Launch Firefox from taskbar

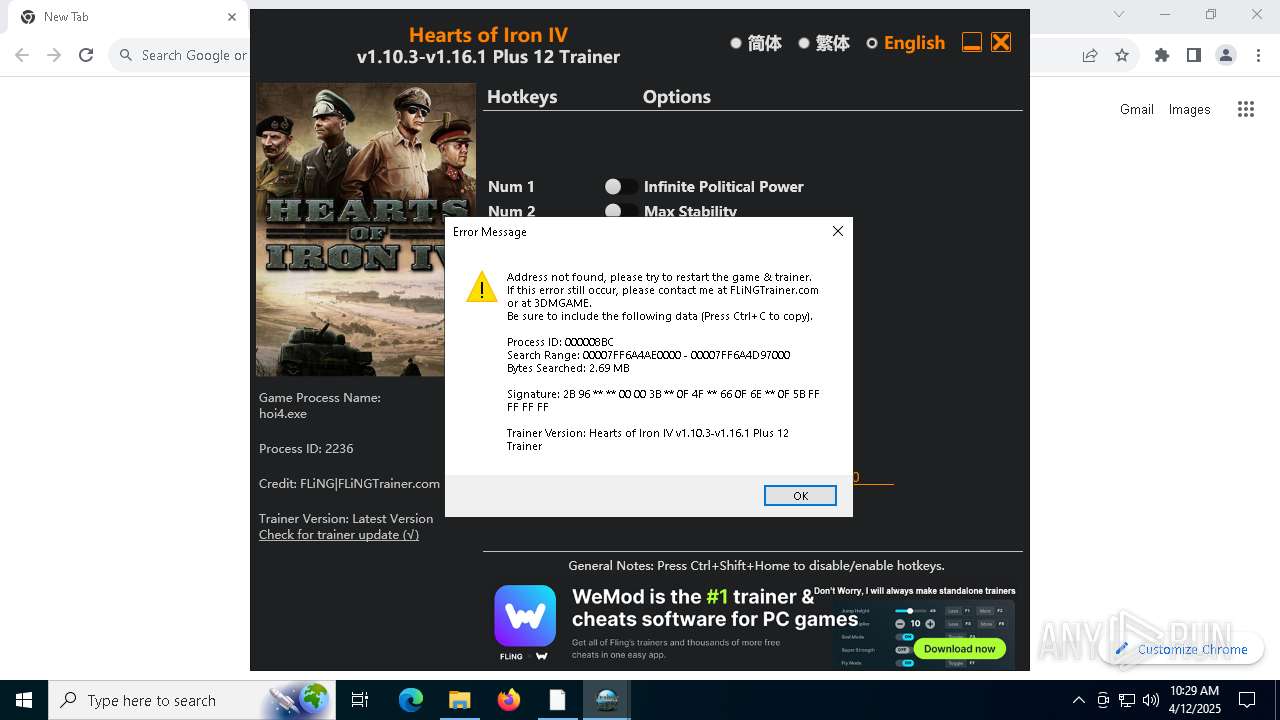pos(509,700)
